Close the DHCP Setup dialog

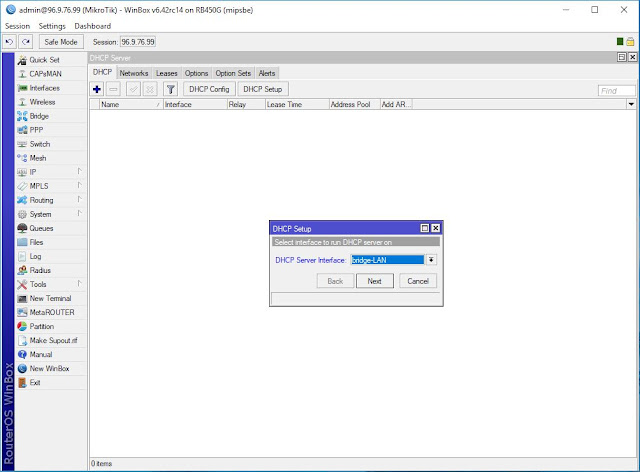tap(436, 228)
